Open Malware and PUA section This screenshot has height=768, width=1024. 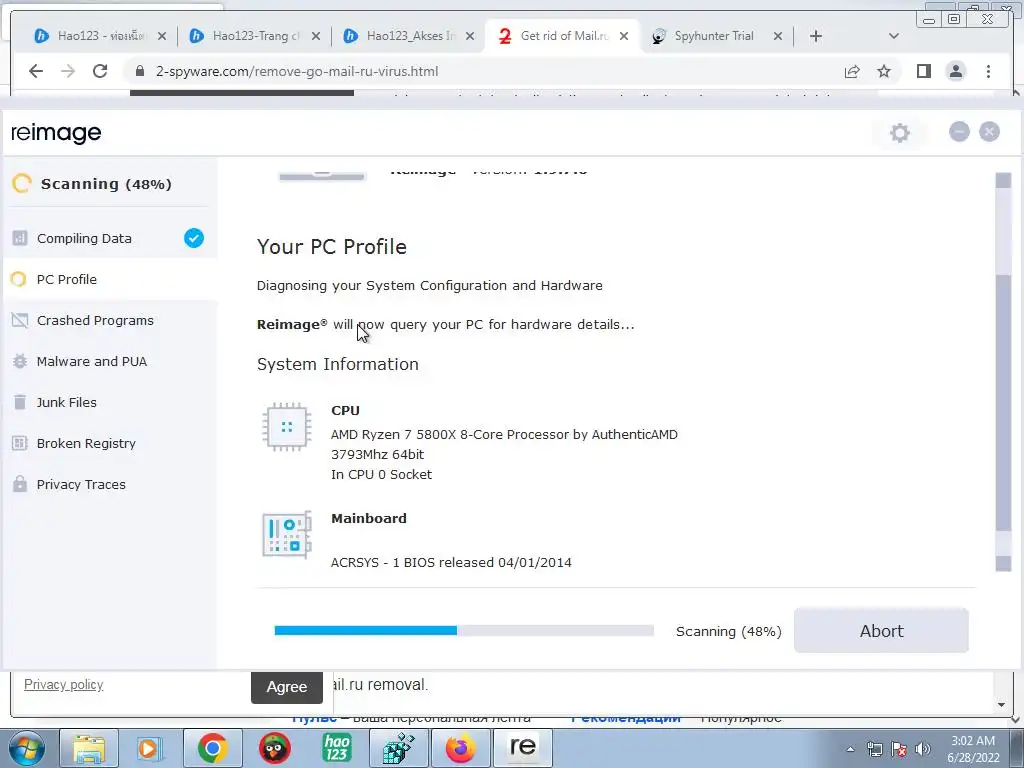pos(110,362)
